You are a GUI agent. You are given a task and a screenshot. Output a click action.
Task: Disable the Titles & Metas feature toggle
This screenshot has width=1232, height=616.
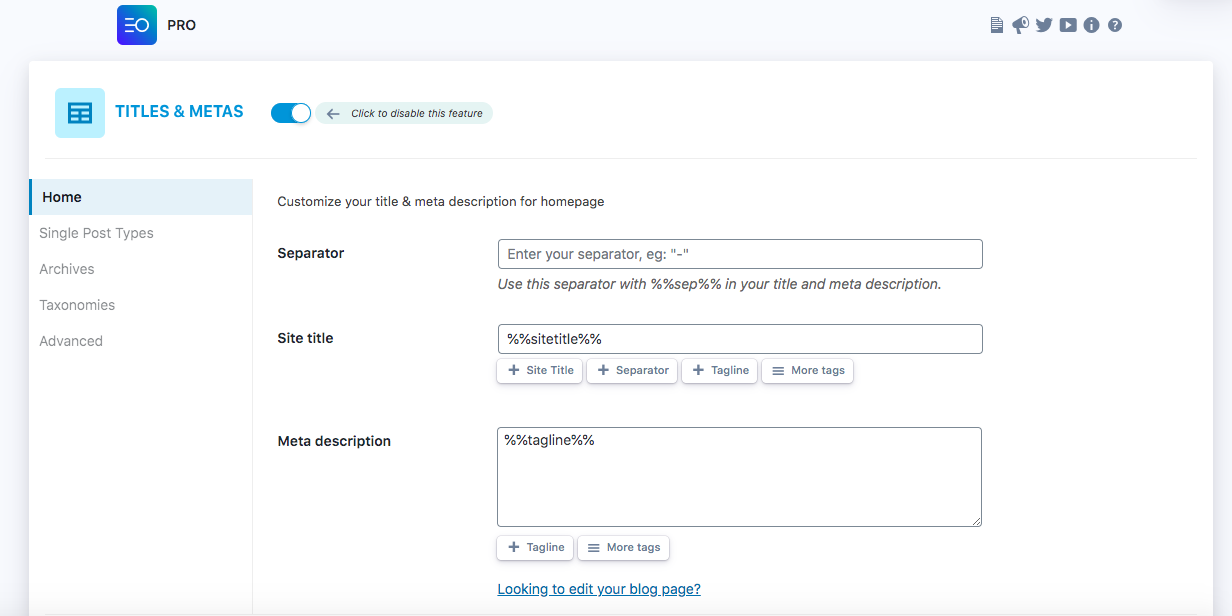point(290,112)
